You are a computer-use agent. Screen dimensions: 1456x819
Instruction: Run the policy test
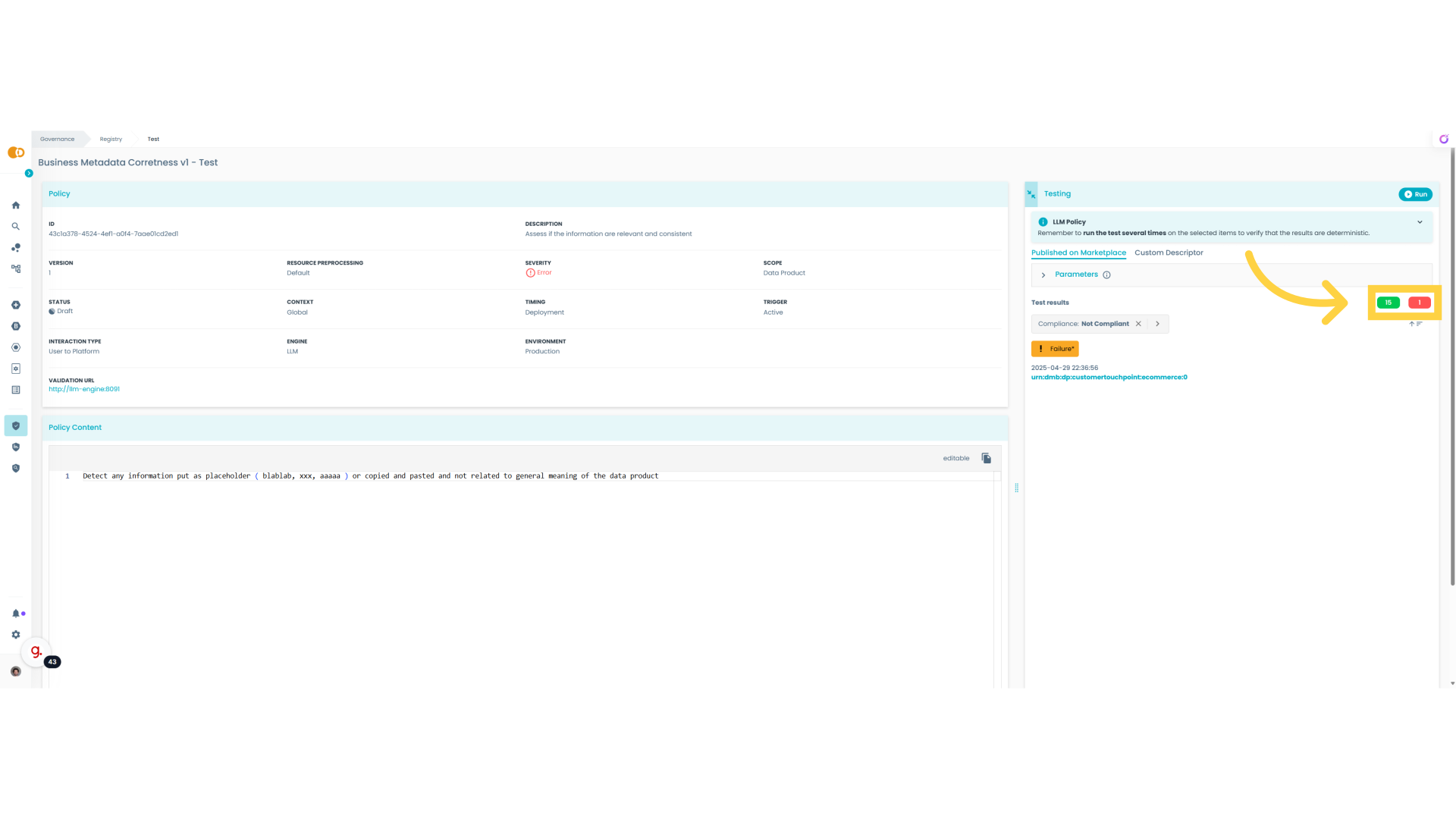coord(1415,195)
